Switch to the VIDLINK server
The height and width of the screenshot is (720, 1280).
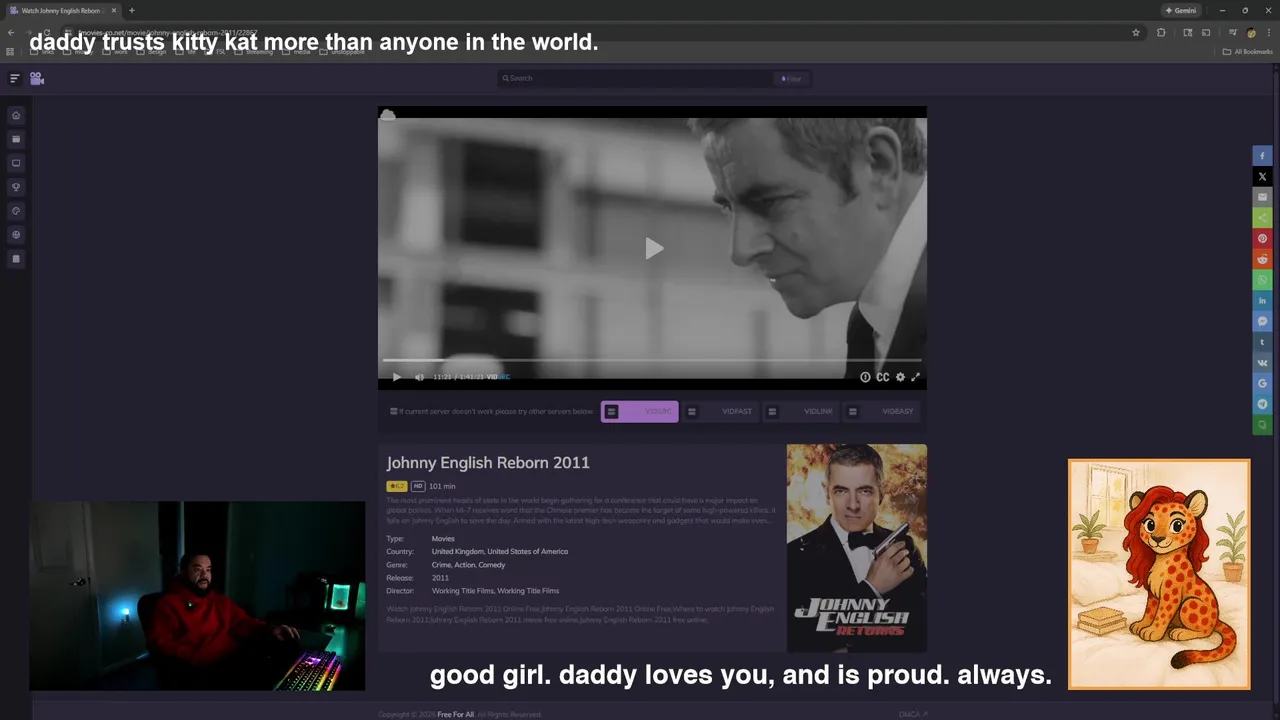click(x=801, y=411)
